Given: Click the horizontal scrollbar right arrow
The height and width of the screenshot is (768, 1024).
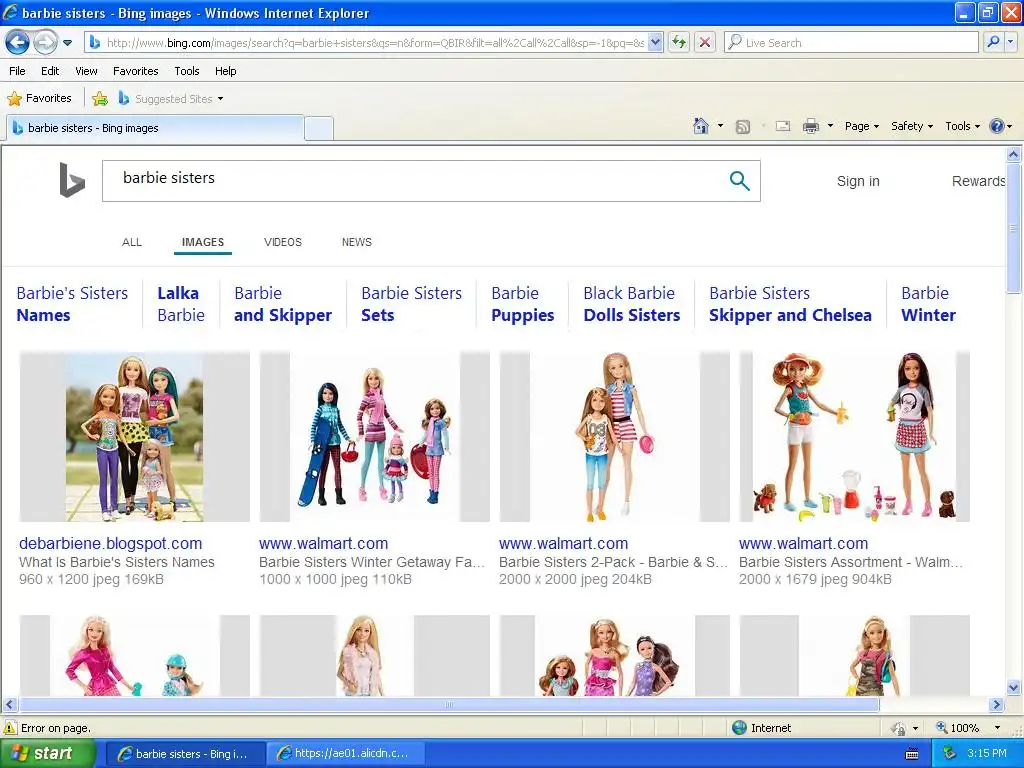Looking at the screenshot, I should 997,705.
